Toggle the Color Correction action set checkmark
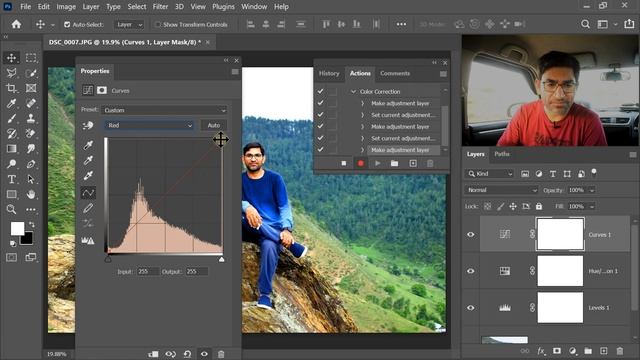The width and height of the screenshot is (640, 360). 320,91
